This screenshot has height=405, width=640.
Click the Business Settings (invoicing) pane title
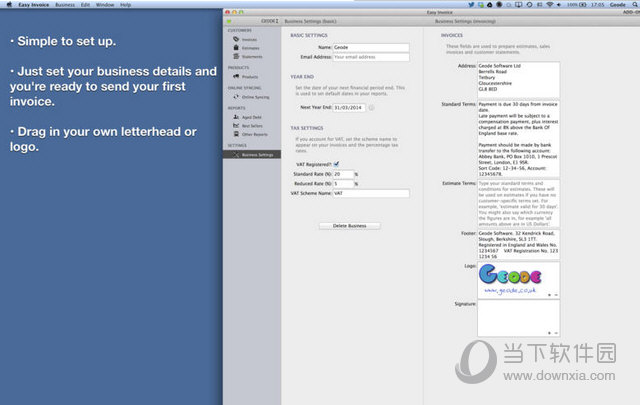(465, 21)
